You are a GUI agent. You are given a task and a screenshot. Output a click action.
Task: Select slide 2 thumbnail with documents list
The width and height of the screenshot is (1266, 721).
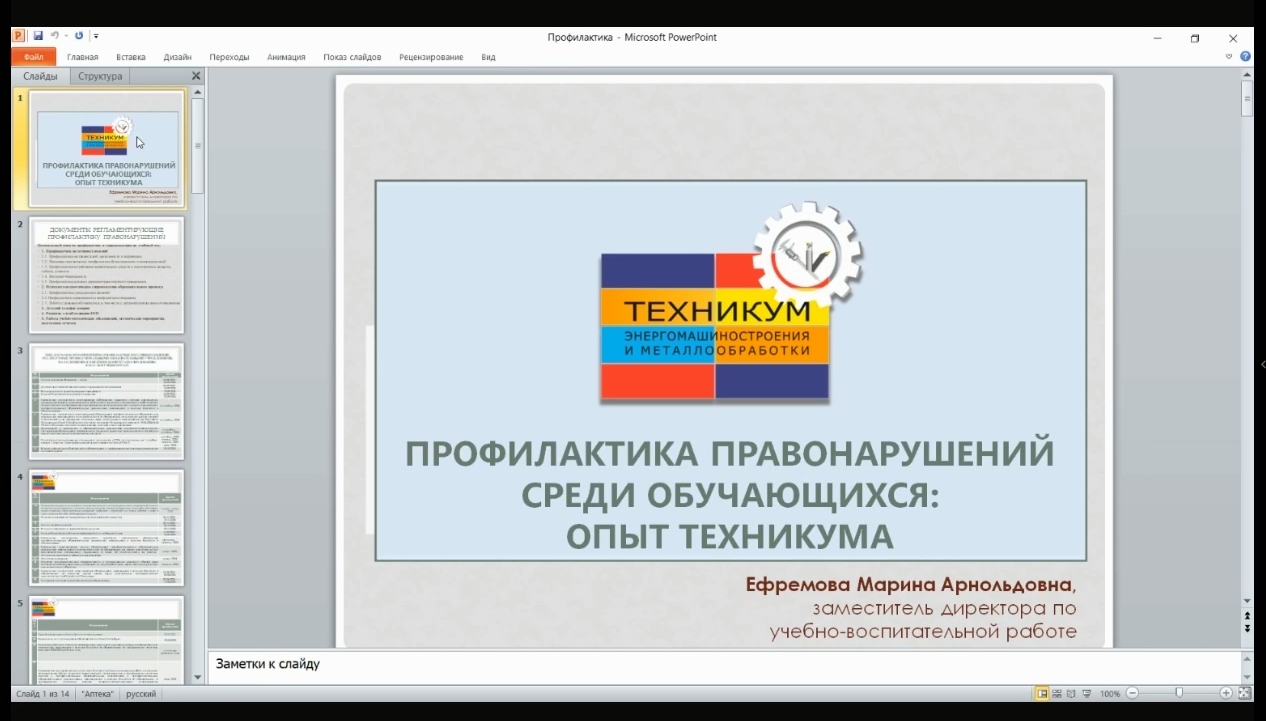point(108,275)
